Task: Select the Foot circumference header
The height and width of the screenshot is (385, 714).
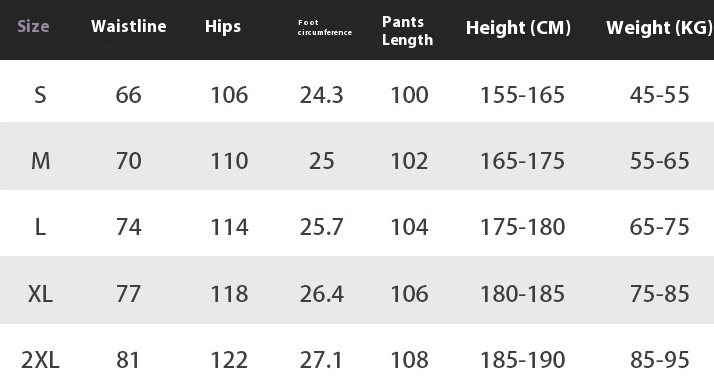Action: (325, 27)
